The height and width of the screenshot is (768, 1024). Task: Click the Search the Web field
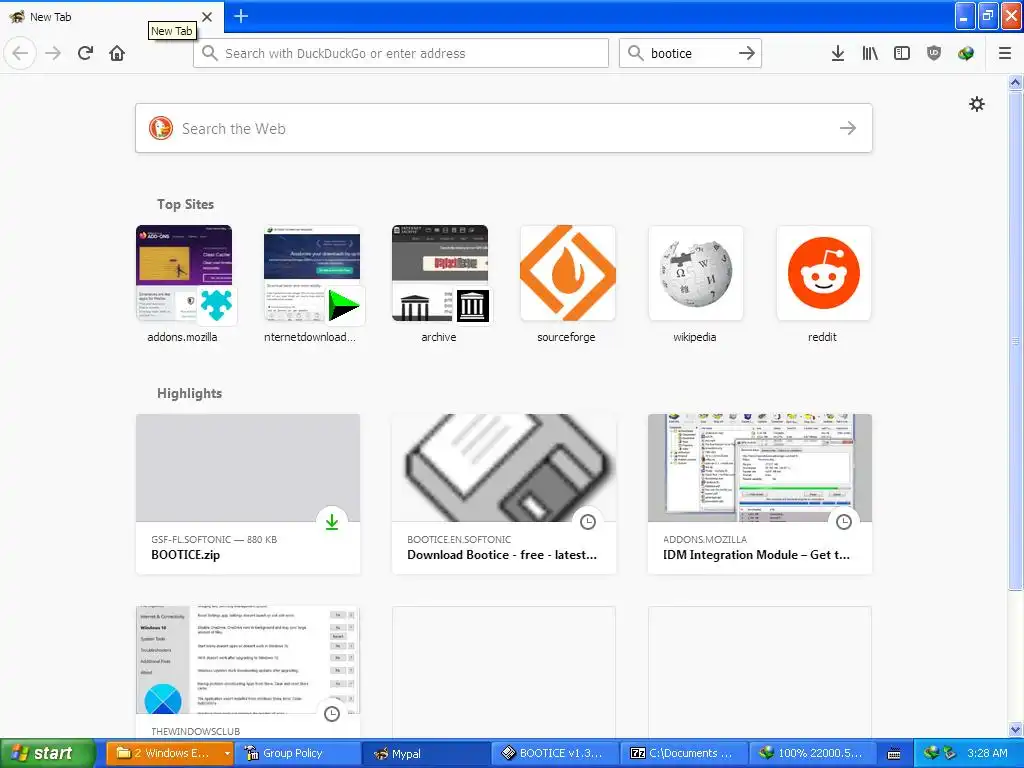coord(504,128)
